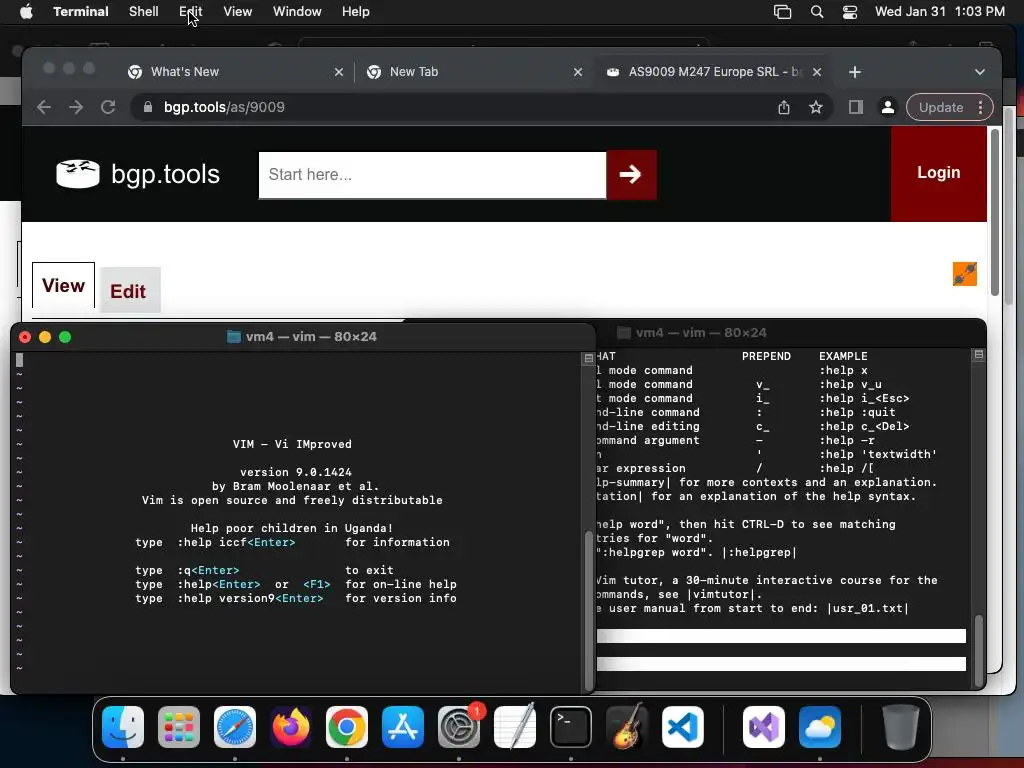Open Chrome profile menu
The image size is (1024, 768).
pos(888,107)
